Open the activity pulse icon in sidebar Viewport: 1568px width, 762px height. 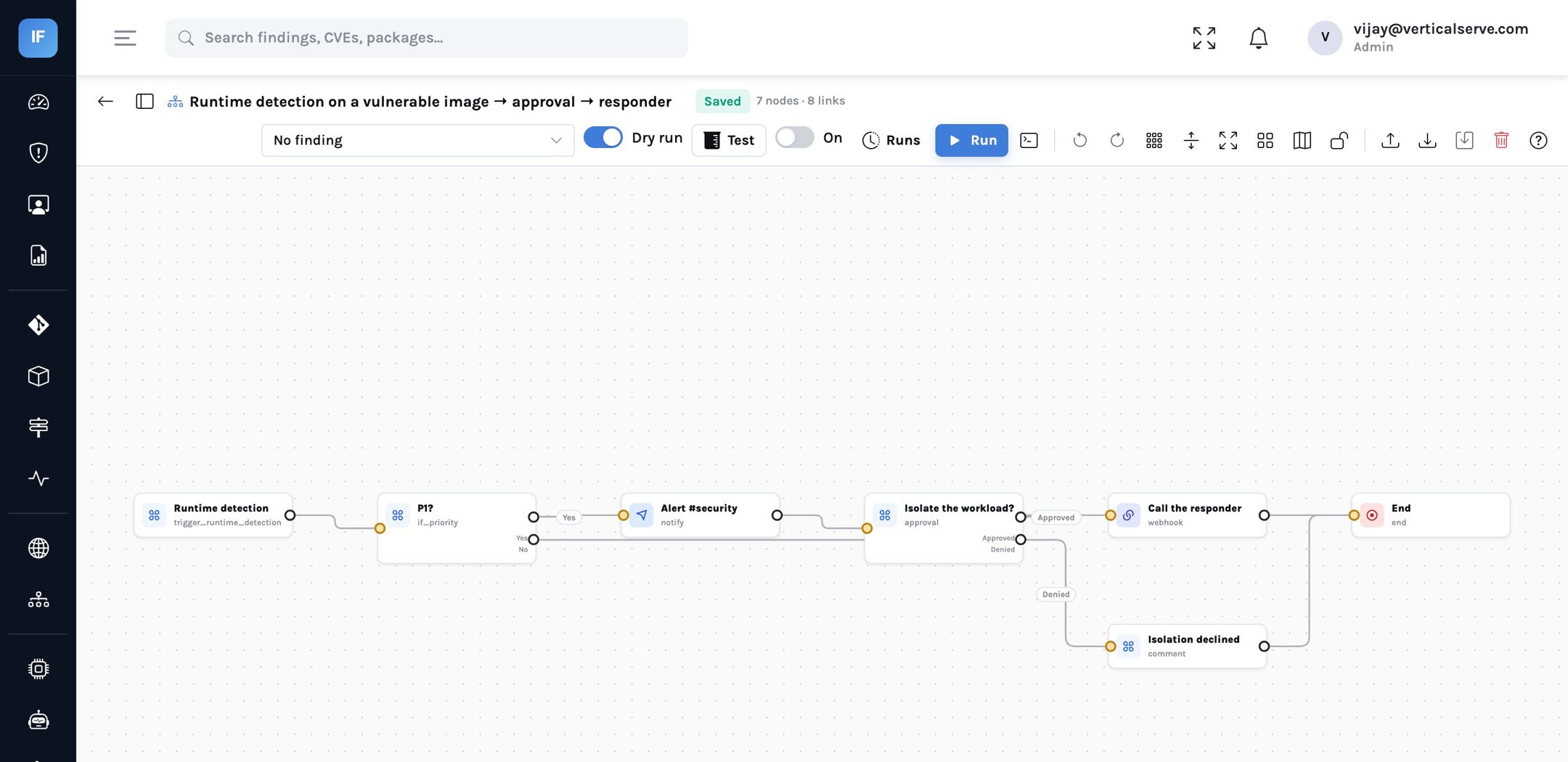(38, 478)
